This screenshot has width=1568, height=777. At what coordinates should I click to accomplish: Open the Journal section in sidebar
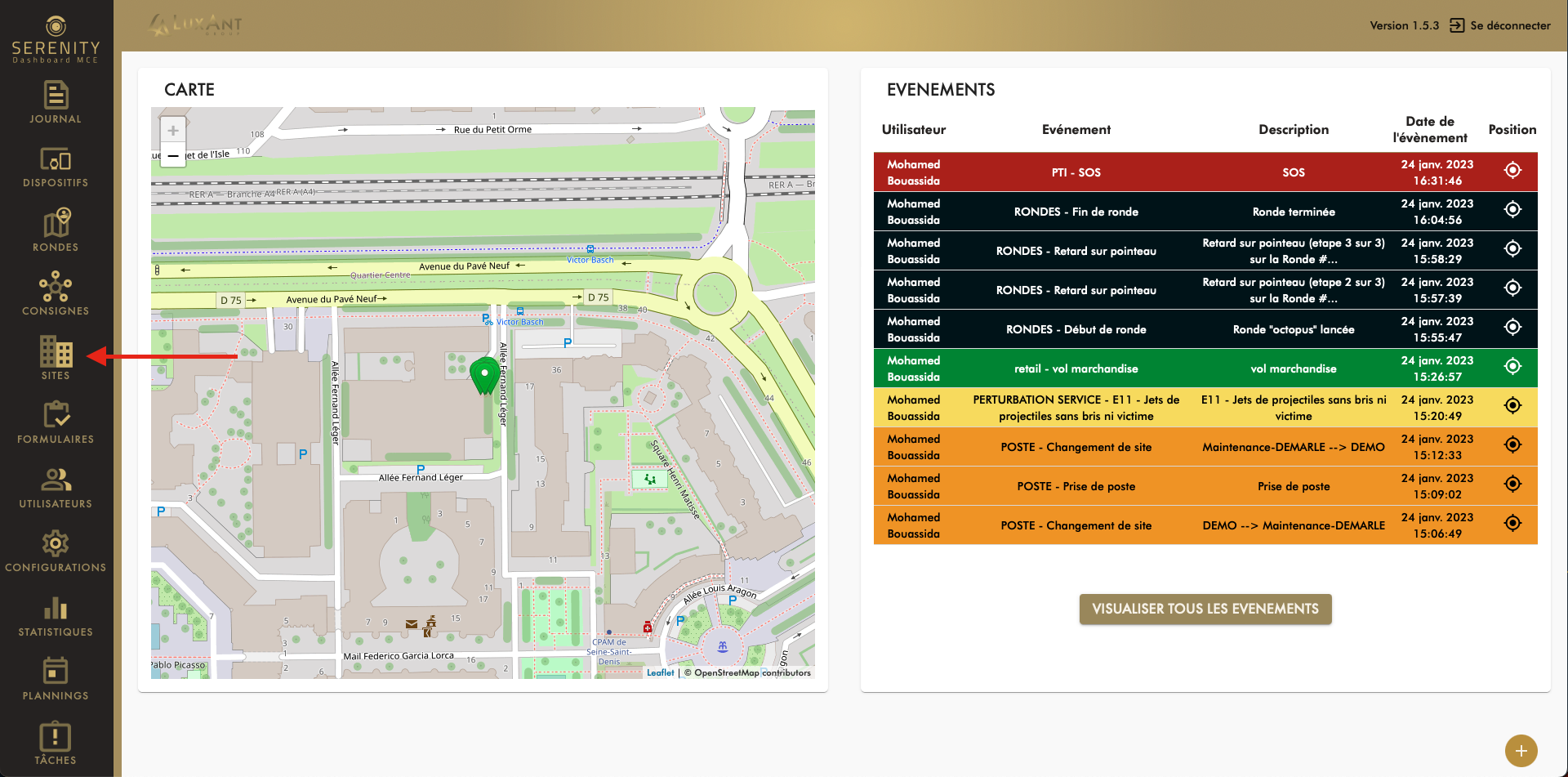click(x=56, y=102)
